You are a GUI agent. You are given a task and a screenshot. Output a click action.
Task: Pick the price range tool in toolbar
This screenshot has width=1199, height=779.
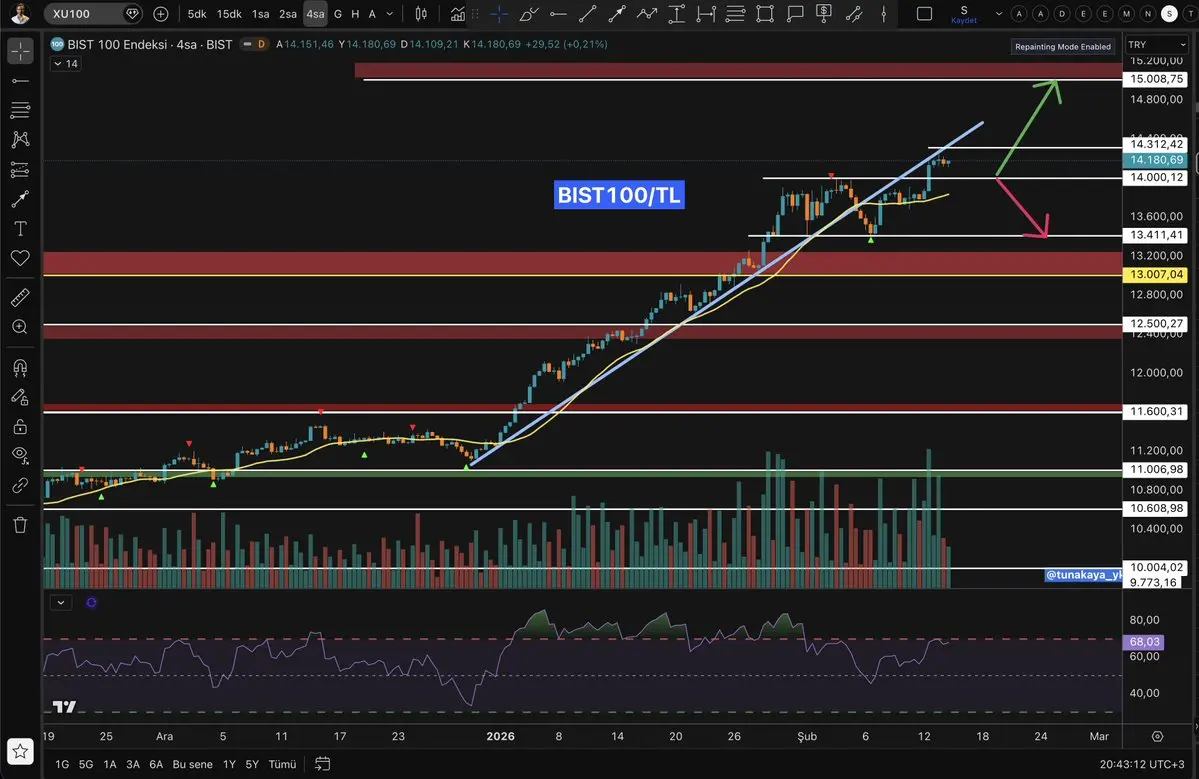click(x=677, y=14)
